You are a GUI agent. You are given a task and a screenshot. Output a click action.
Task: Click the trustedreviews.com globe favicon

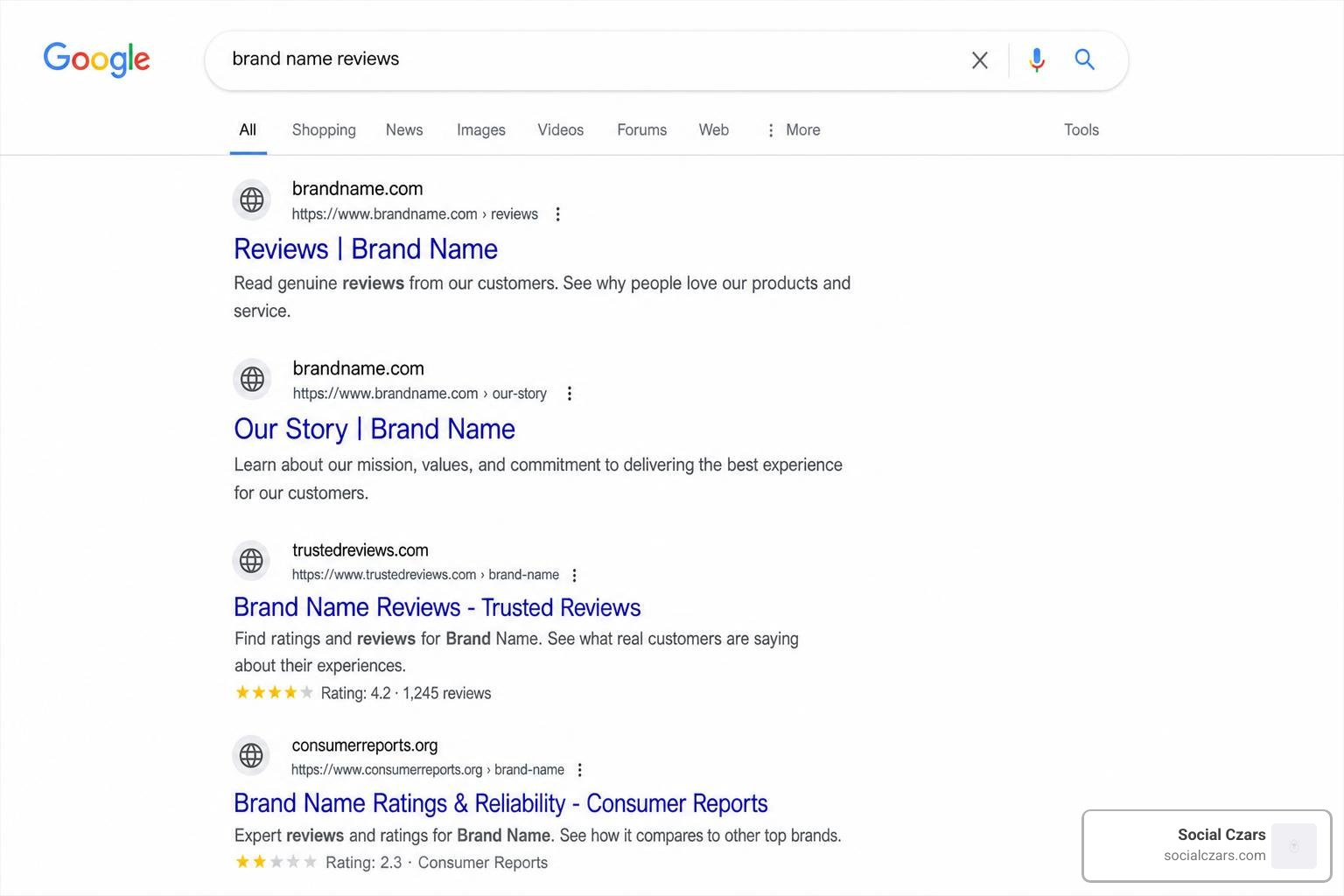coord(252,560)
